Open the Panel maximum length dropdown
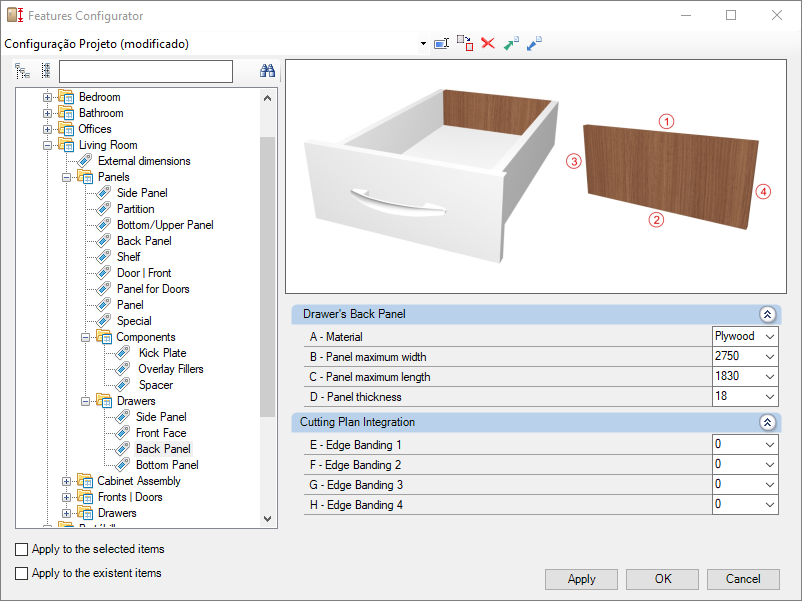Screen dimensions: 802x601 click(x=770, y=376)
